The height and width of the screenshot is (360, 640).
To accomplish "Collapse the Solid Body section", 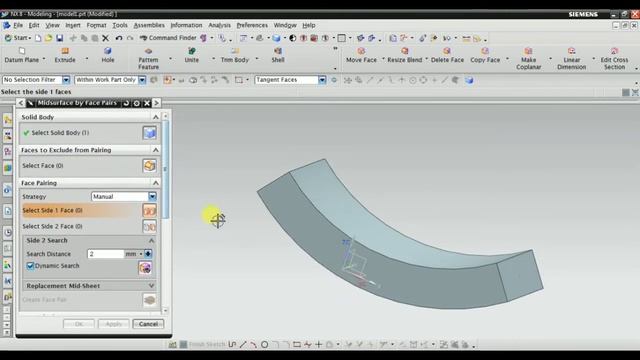I will [x=156, y=117].
